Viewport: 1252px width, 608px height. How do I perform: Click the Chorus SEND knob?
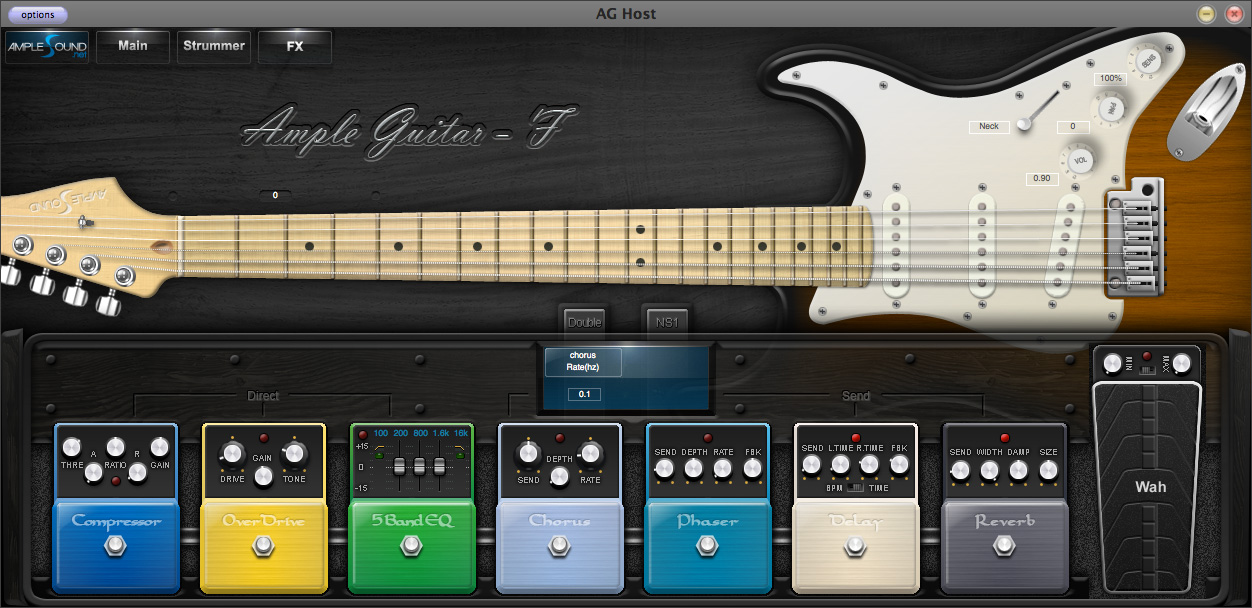(x=528, y=453)
